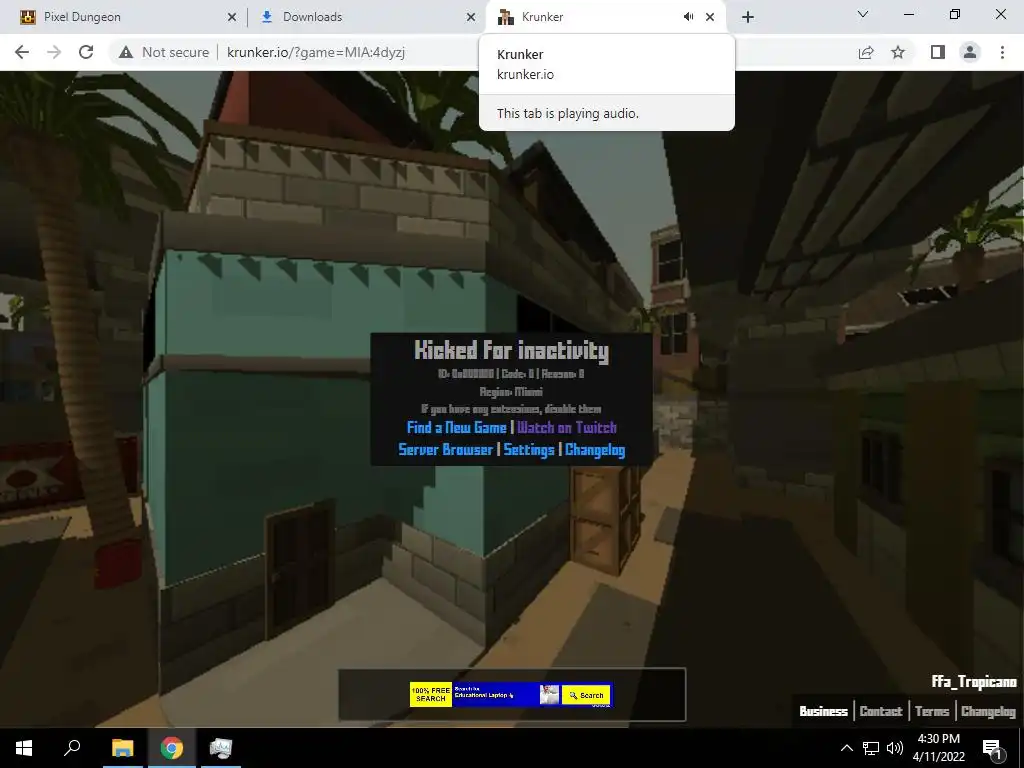The image size is (1024, 768).
Task: Click the Contact footer link
Action: coord(881,711)
